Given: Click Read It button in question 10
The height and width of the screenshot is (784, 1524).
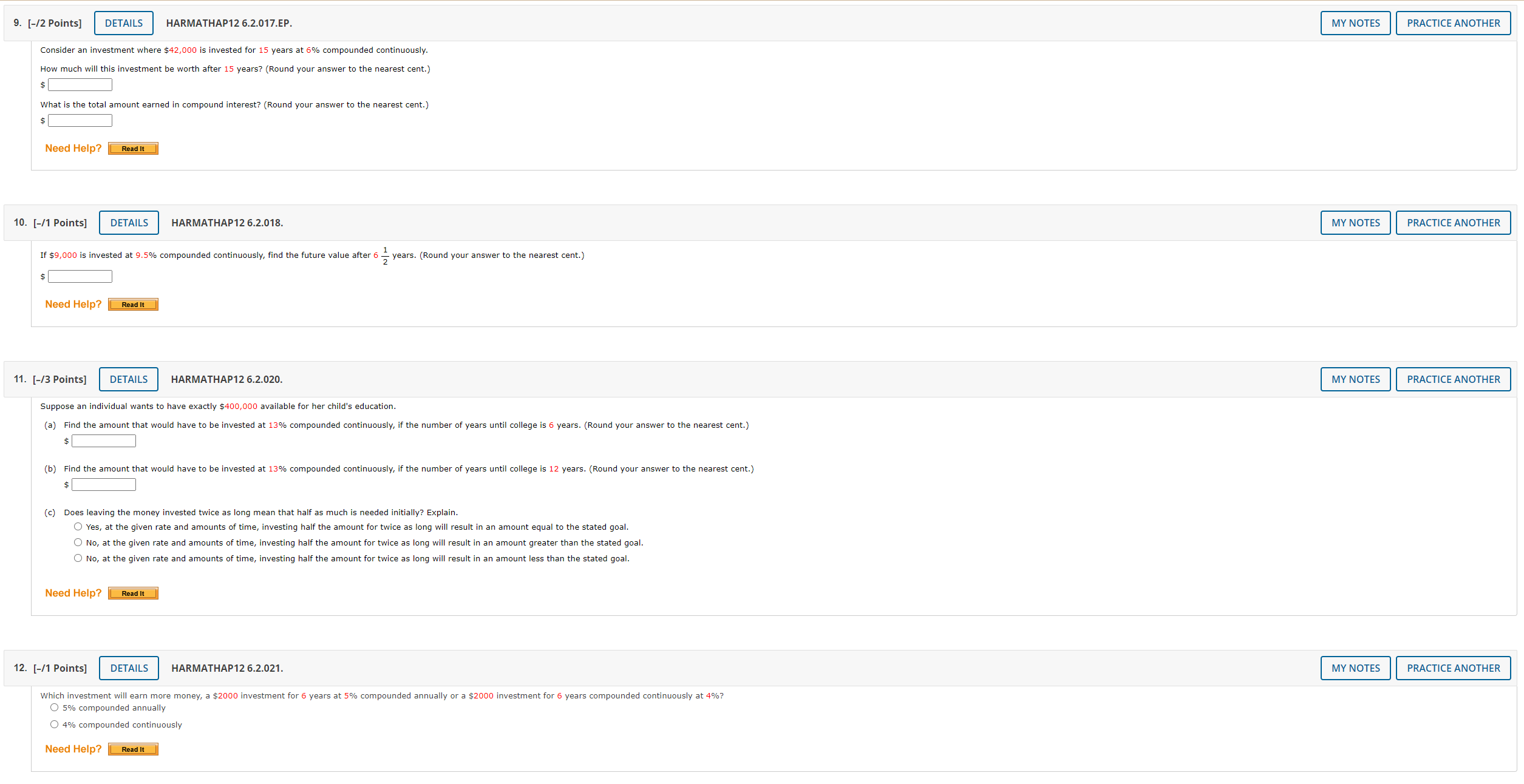Looking at the screenshot, I should (x=133, y=305).
